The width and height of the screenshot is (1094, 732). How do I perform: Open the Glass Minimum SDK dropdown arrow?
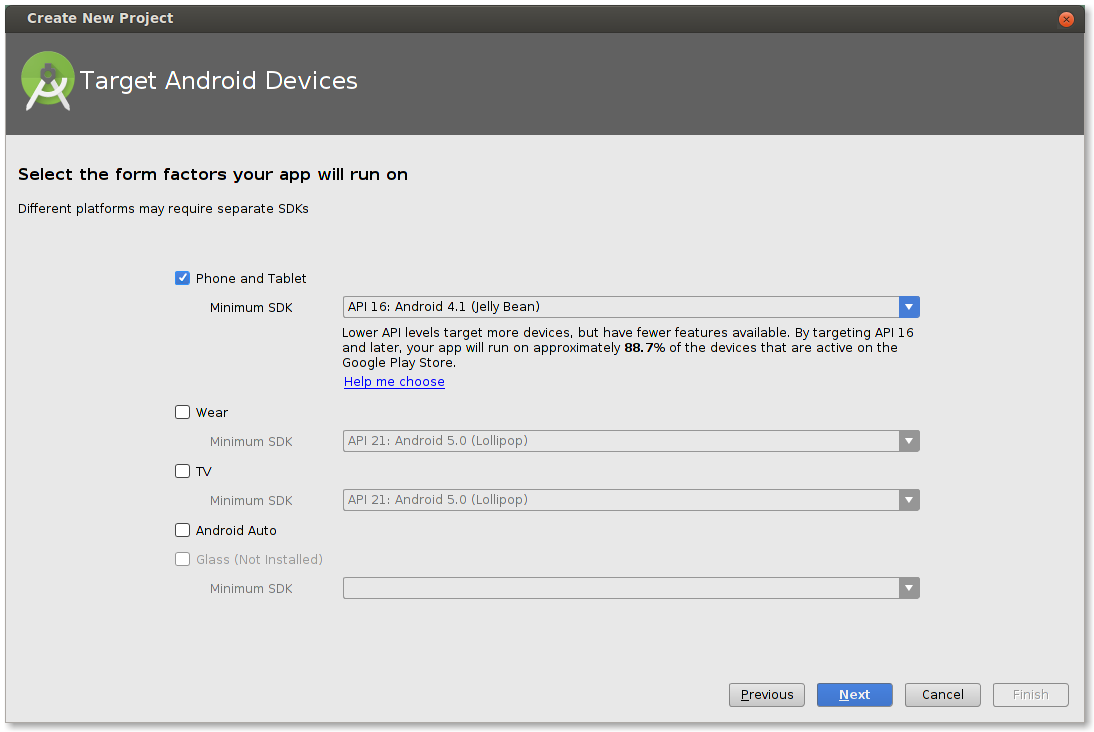click(908, 588)
